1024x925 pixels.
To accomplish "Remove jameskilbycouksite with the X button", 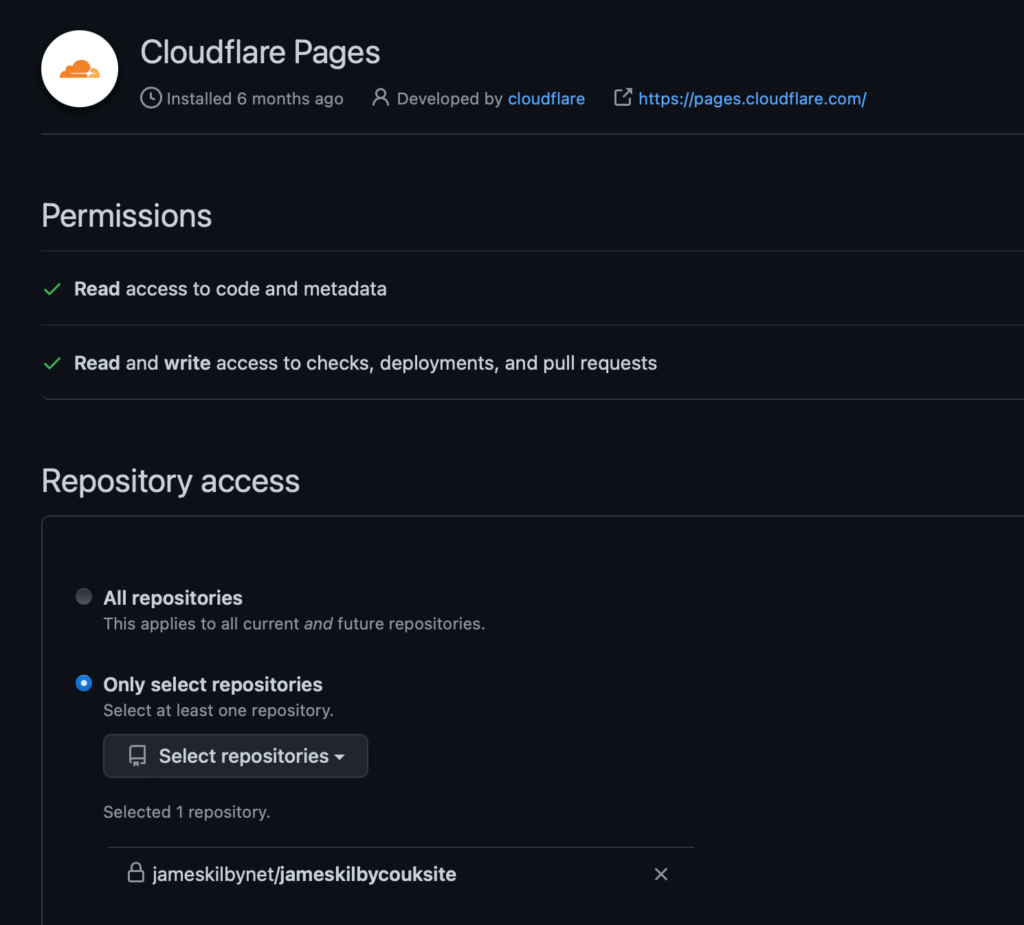I will click(x=661, y=874).
